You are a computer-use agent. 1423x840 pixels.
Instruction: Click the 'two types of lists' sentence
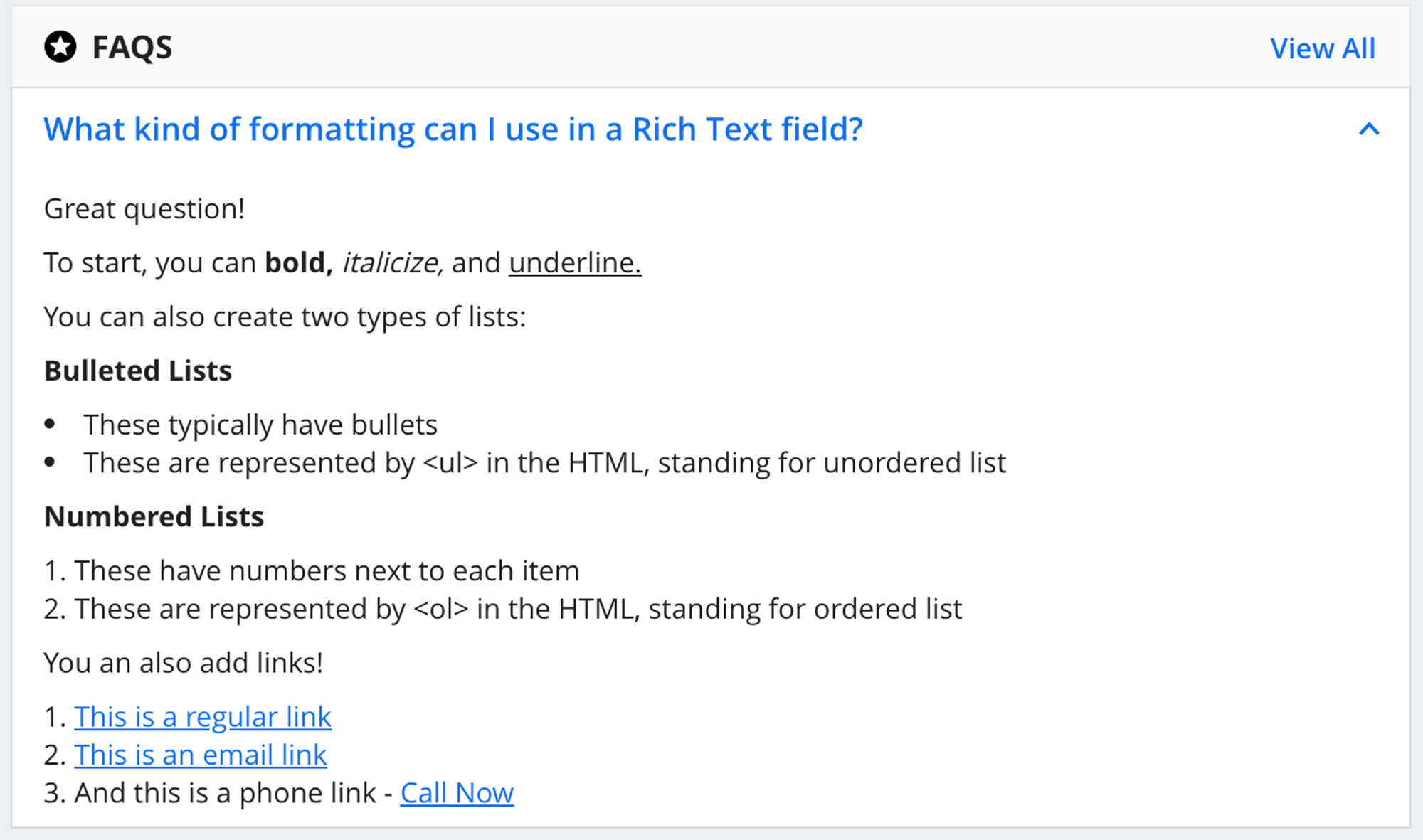tap(285, 317)
